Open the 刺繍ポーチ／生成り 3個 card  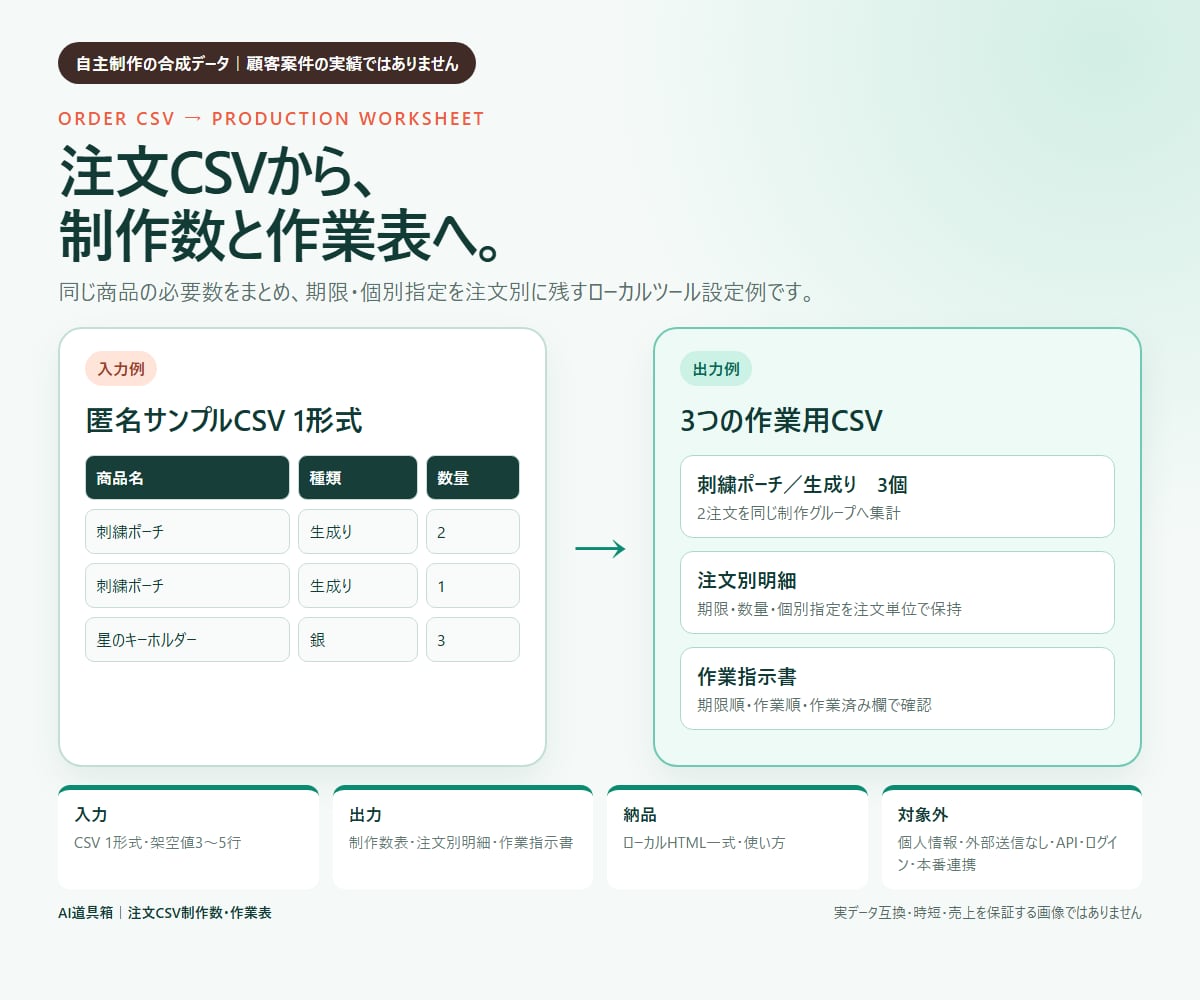[x=897, y=497]
